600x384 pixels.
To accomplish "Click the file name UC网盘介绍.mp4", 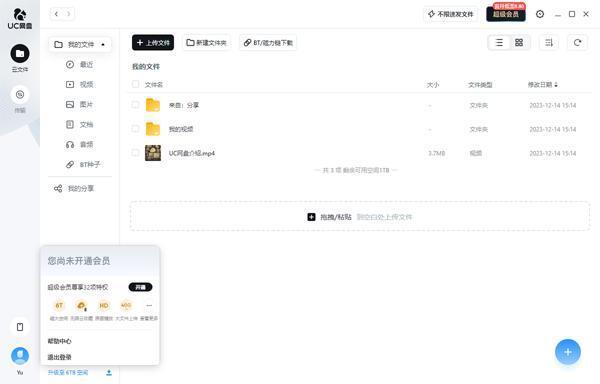I will pos(192,153).
